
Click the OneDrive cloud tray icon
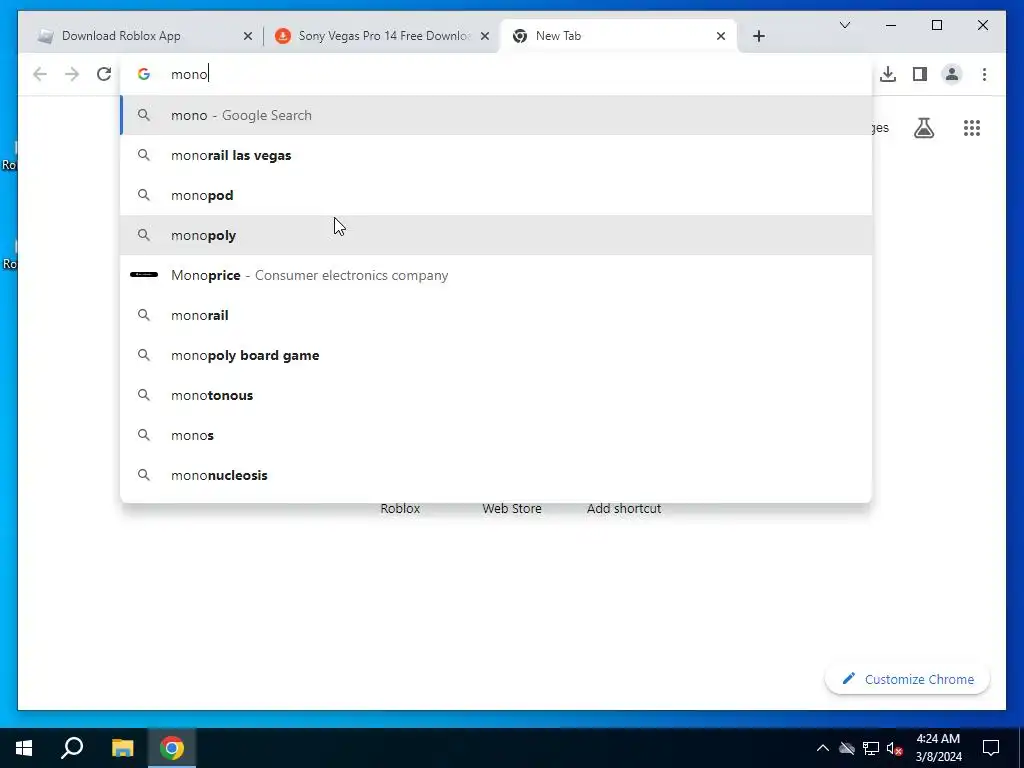846,748
